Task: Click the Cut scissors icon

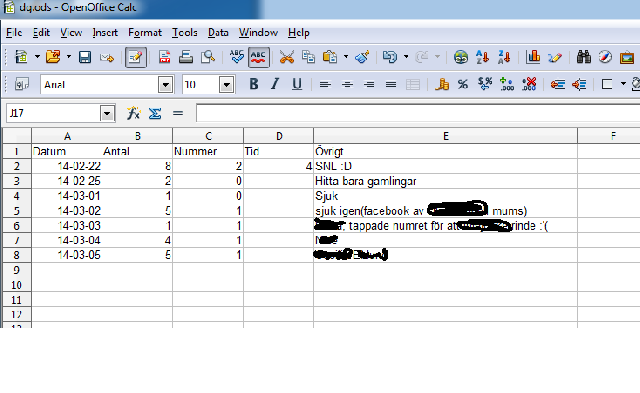Action: click(287, 57)
